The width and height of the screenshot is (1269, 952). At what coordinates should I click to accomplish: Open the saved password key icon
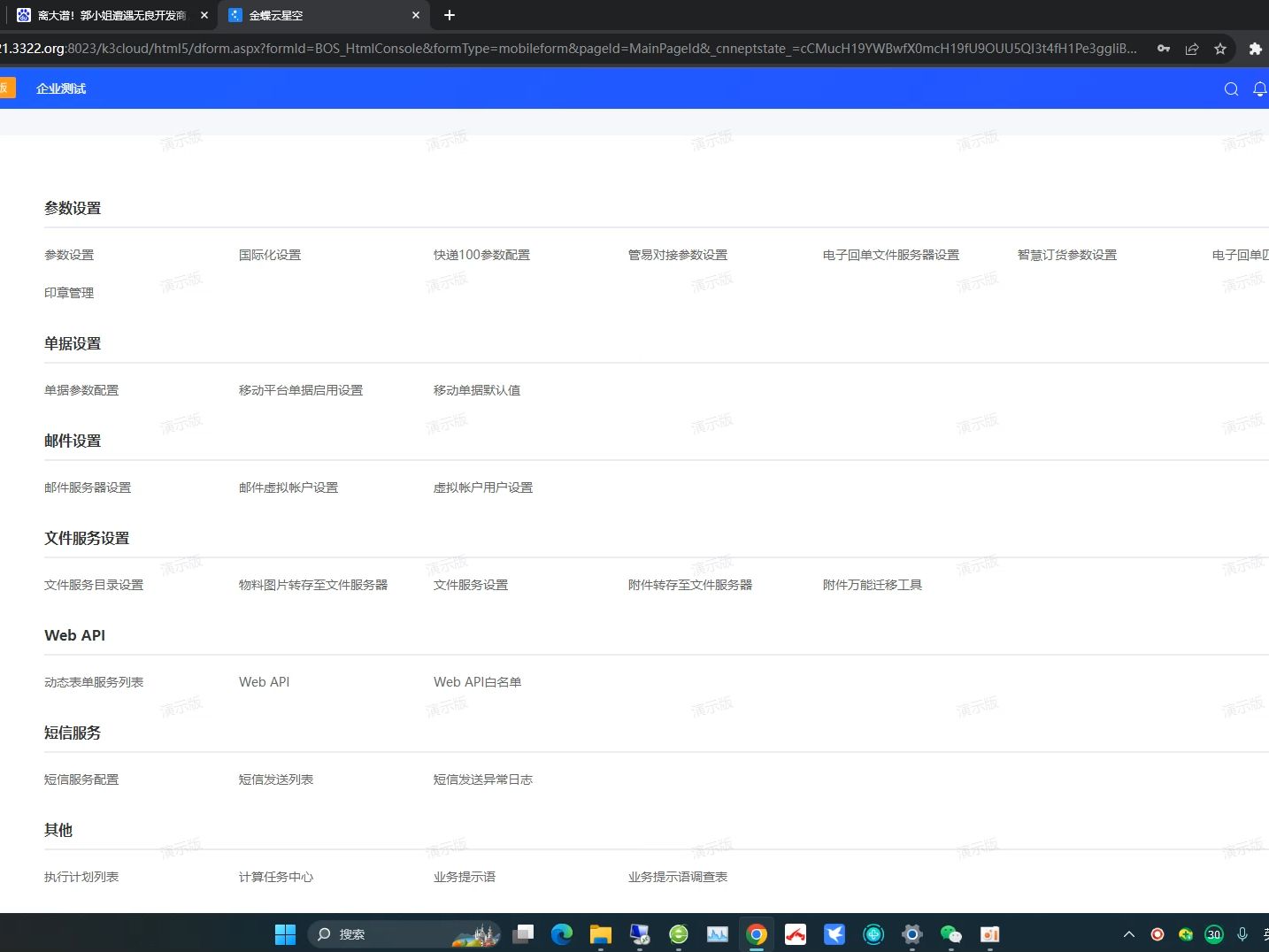[1164, 49]
